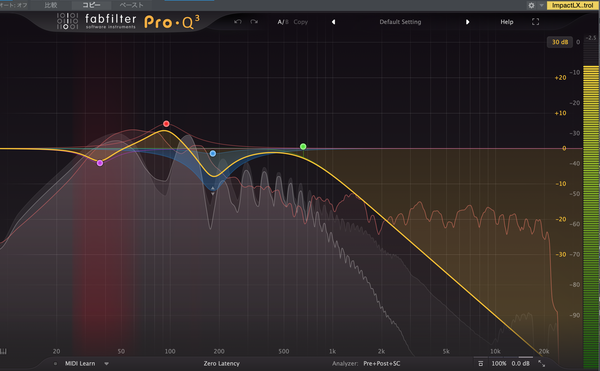The width and height of the screenshot is (600, 371).
Task: Click the redo arrow icon
Action: coord(254,22)
